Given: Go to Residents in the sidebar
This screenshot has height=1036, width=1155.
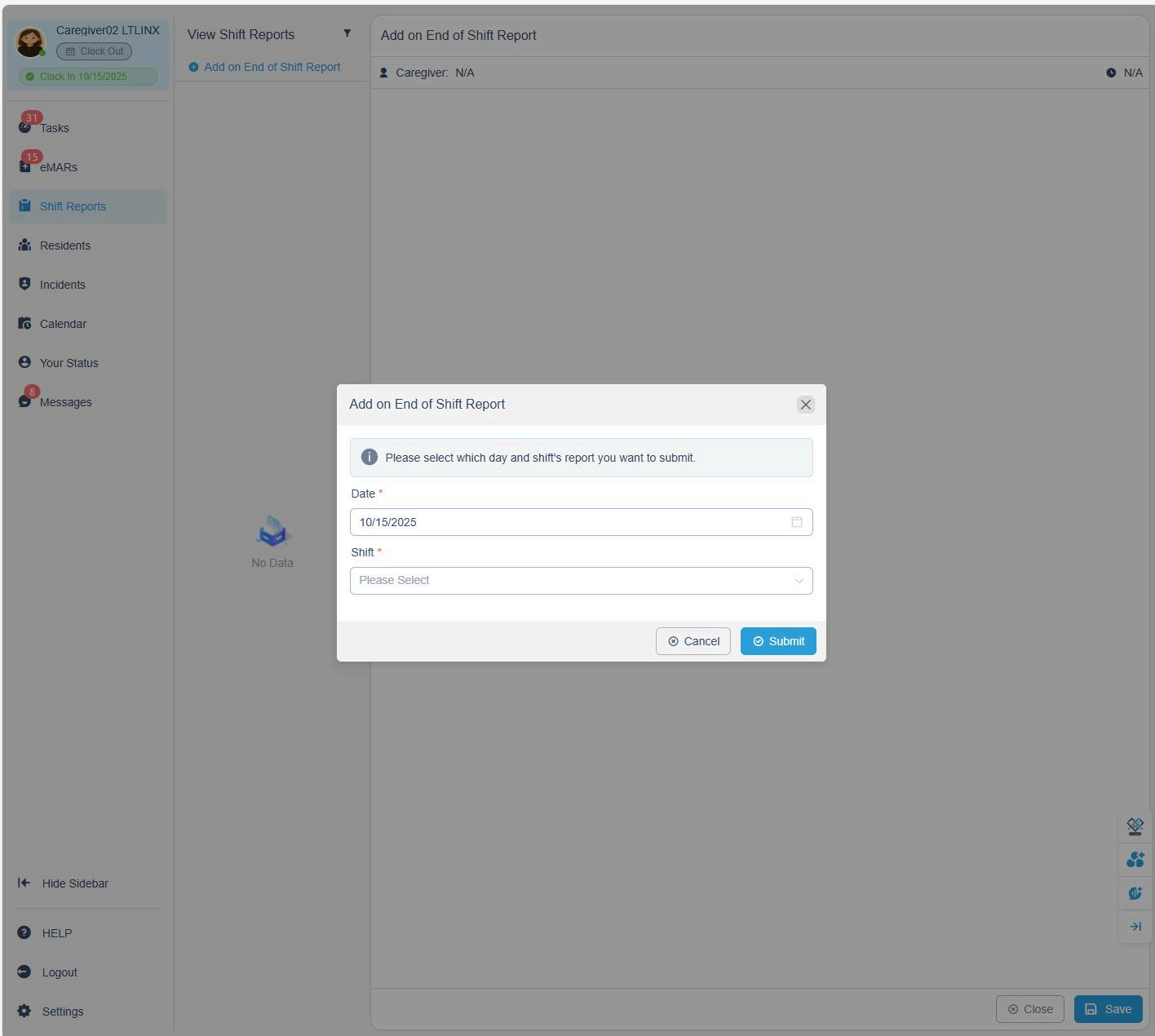Looking at the screenshot, I should (65, 246).
